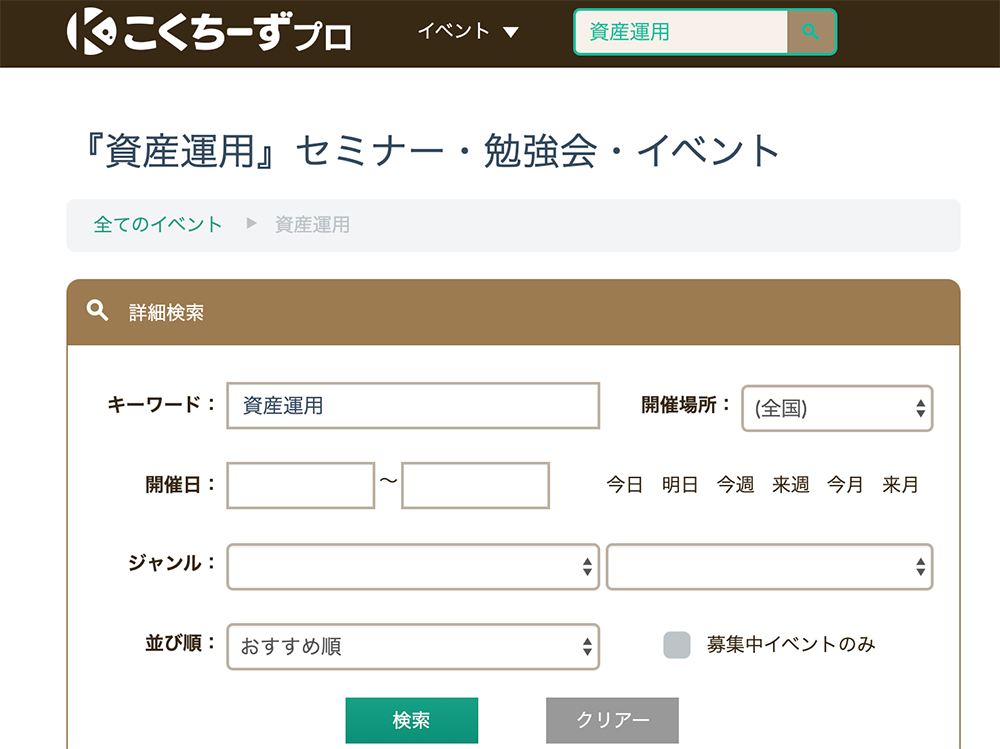Click the 資産運用 breadcrumb item
1000x749 pixels.
pos(312,225)
